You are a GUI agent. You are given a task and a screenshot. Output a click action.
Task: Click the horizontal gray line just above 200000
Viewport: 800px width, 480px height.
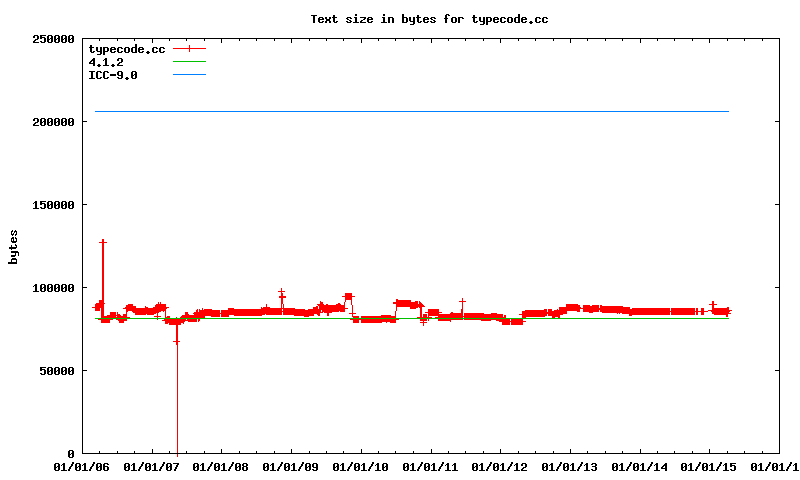[400, 111]
